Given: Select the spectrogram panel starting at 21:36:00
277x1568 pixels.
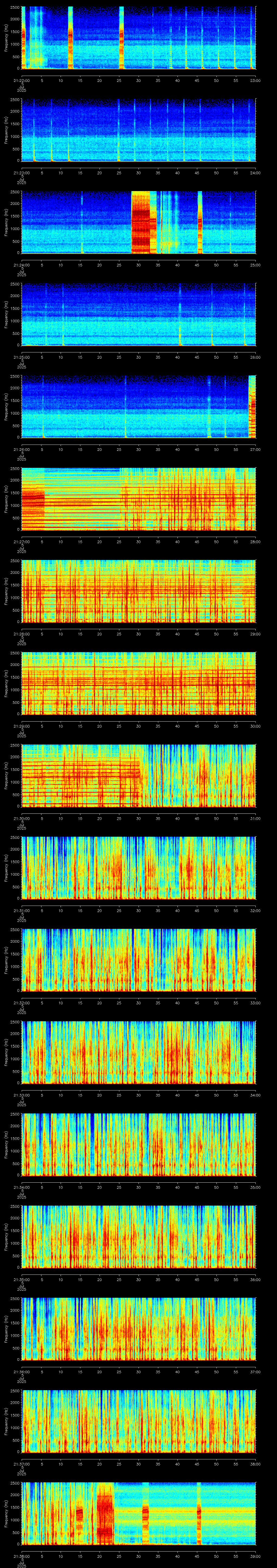Looking at the screenshot, I should pos(138,1329).
